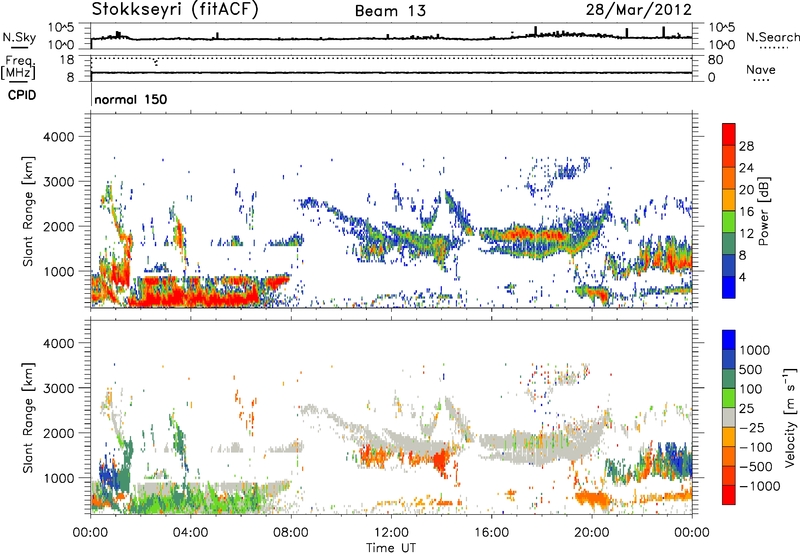This screenshot has height=554, width=800.
Task: Click the date 28/Mar/2012
Action: coord(639,10)
